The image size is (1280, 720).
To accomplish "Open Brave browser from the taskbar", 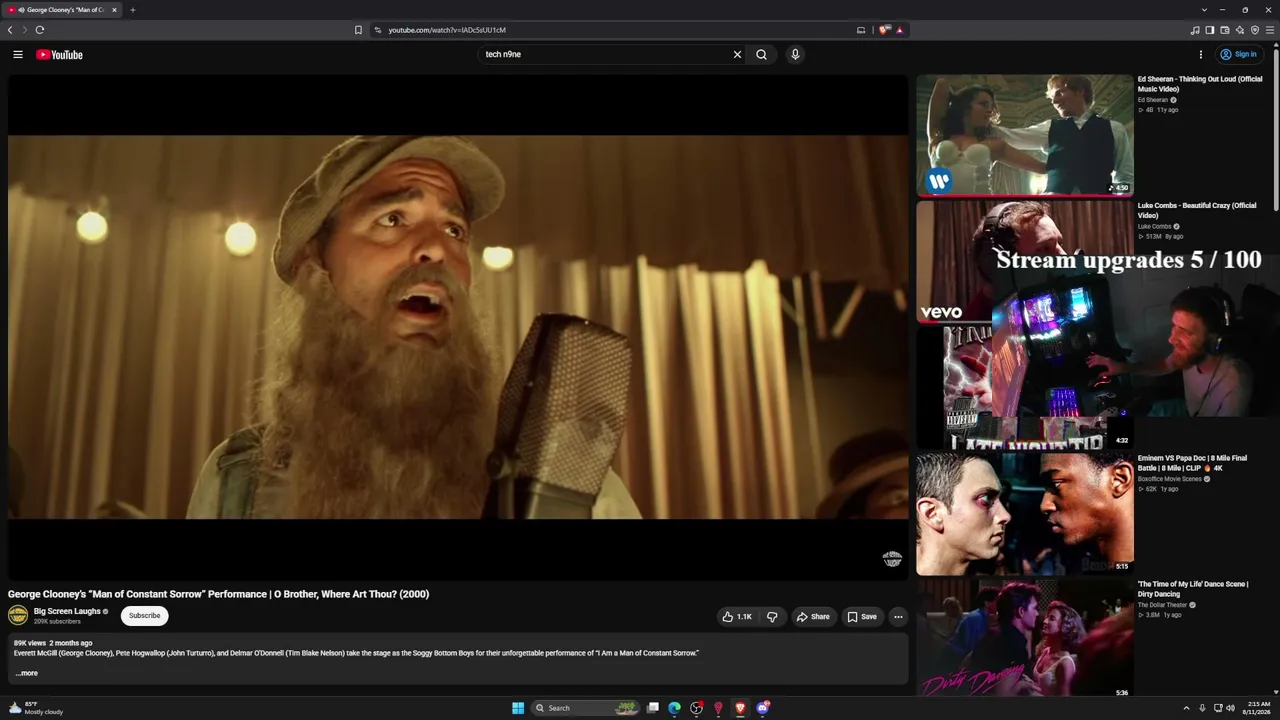I will pyautogui.click(x=741, y=708).
